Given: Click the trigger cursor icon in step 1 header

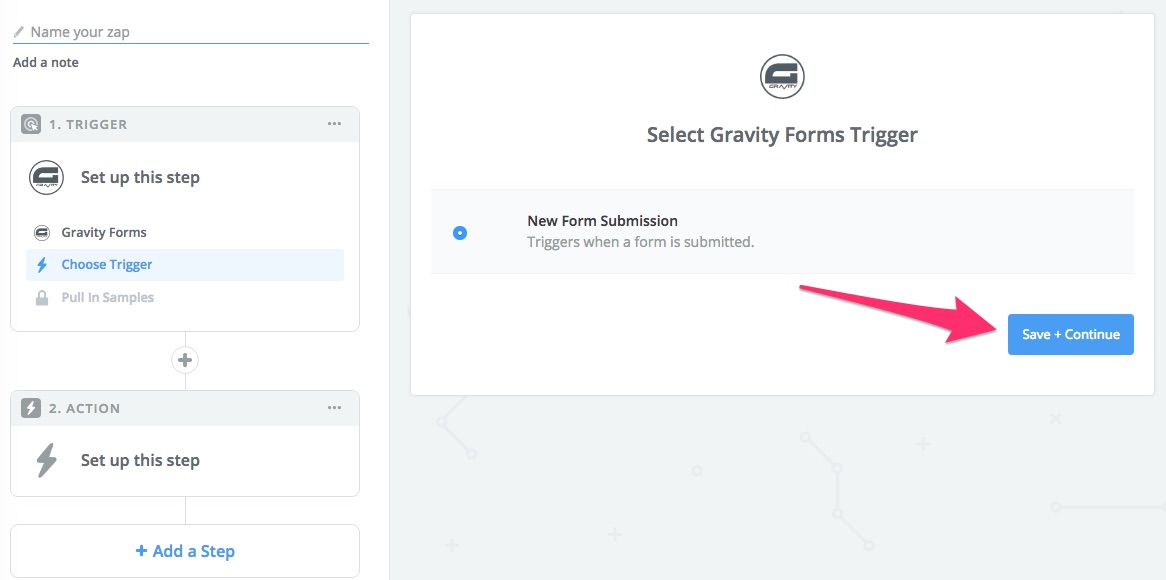Looking at the screenshot, I should coord(30,124).
